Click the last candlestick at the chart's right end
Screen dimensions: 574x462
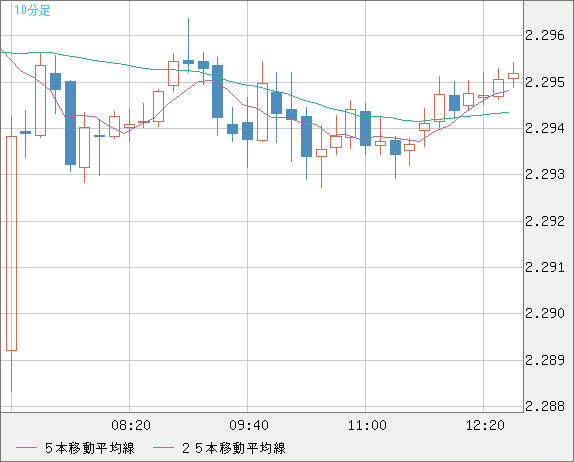[513, 76]
